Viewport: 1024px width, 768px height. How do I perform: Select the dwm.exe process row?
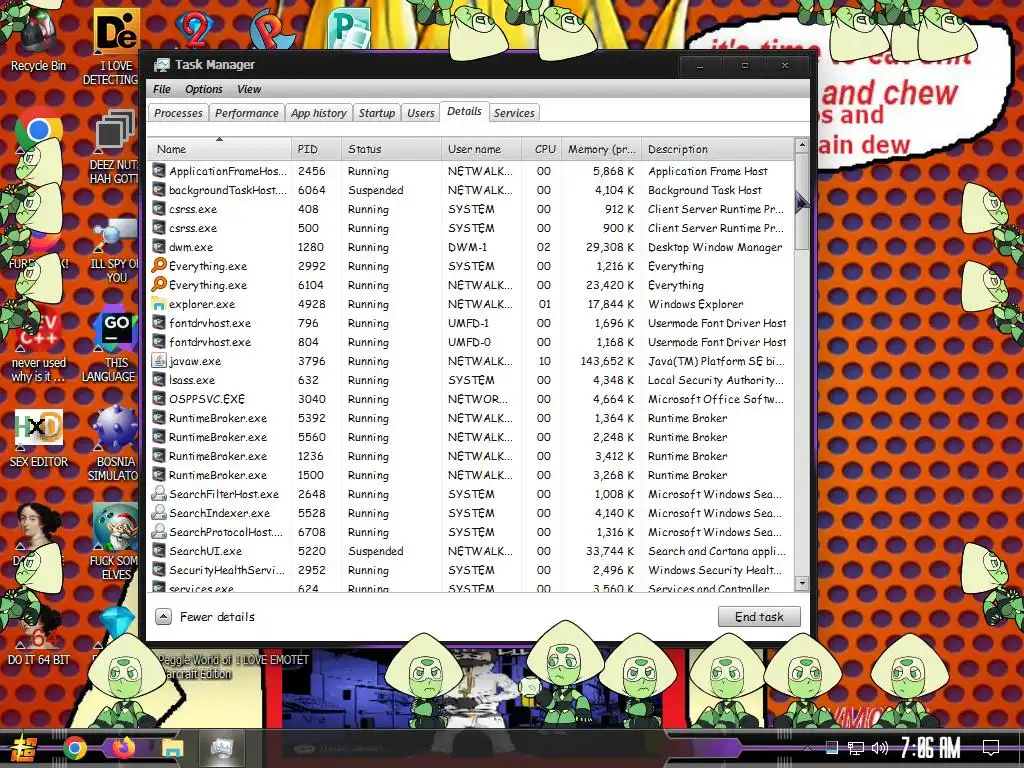[471, 246]
